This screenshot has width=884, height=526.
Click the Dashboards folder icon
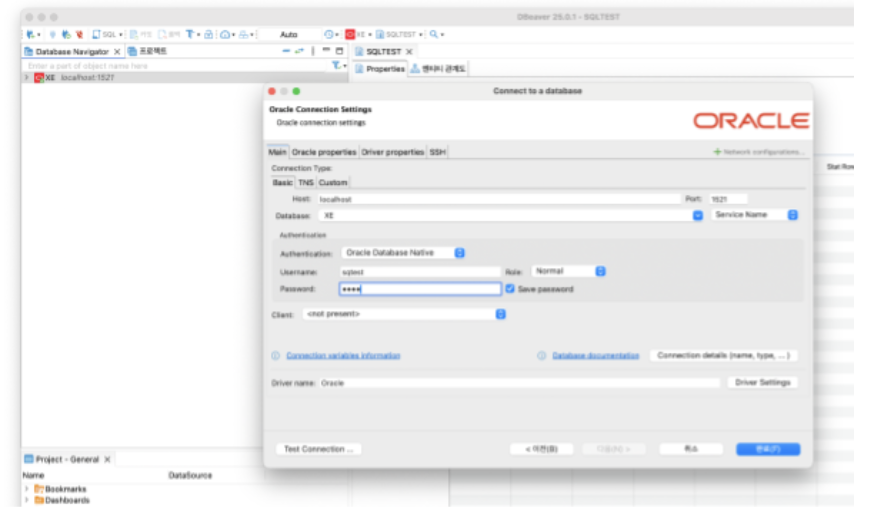click(x=39, y=500)
